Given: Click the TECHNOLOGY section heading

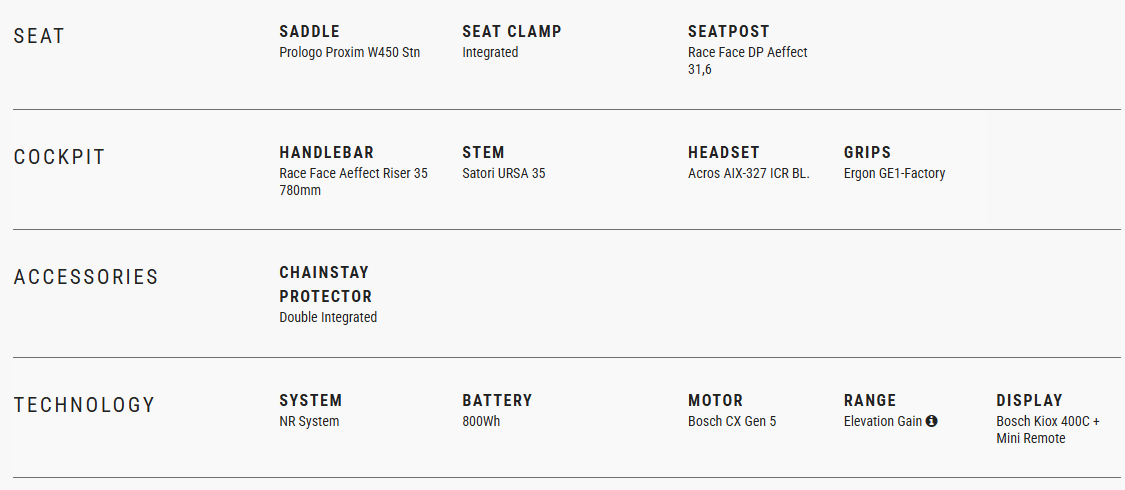Looking at the screenshot, I should pos(85,406).
